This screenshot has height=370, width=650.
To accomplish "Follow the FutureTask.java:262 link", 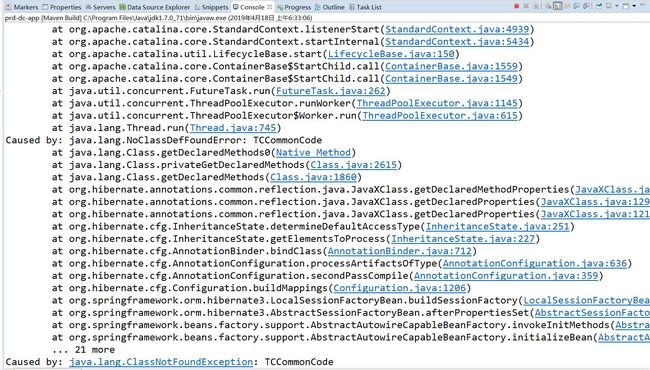I will tap(330, 91).
